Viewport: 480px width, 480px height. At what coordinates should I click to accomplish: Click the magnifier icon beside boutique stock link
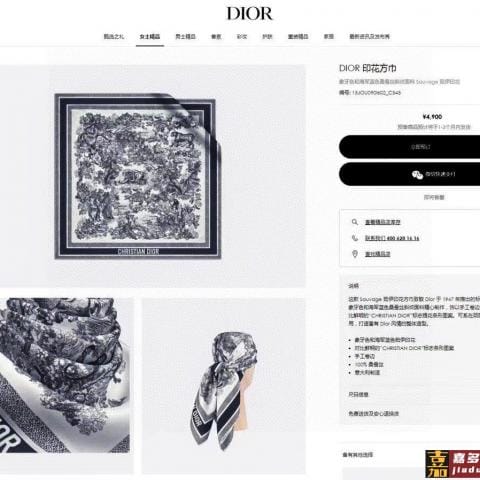[355, 222]
